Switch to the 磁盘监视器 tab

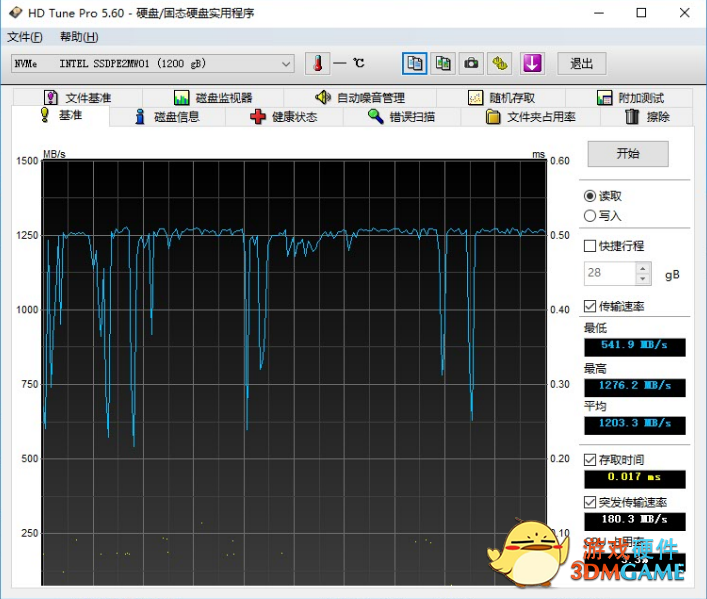tap(213, 97)
